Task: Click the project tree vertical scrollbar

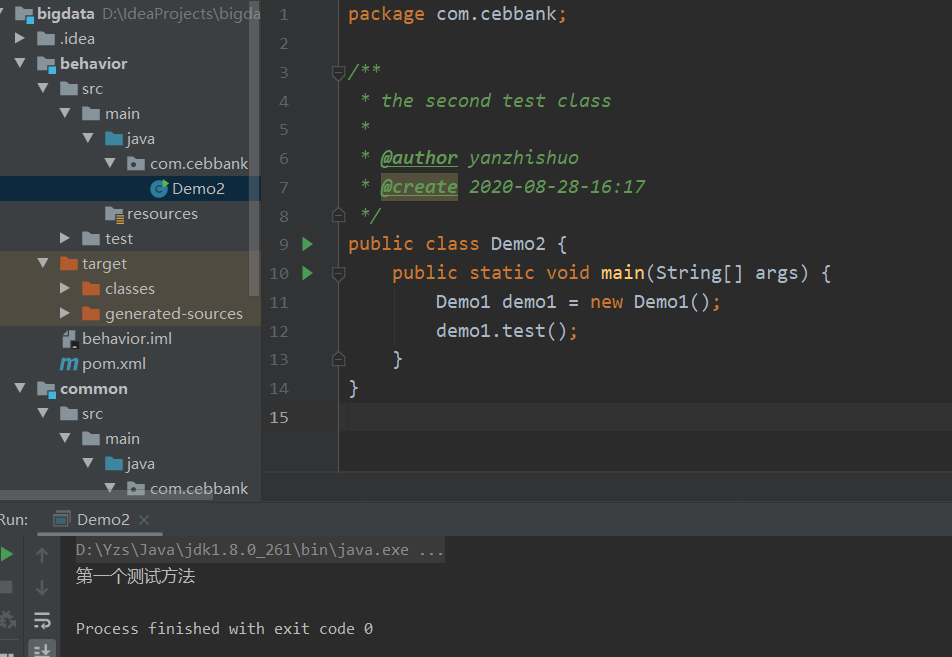Action: click(254, 151)
